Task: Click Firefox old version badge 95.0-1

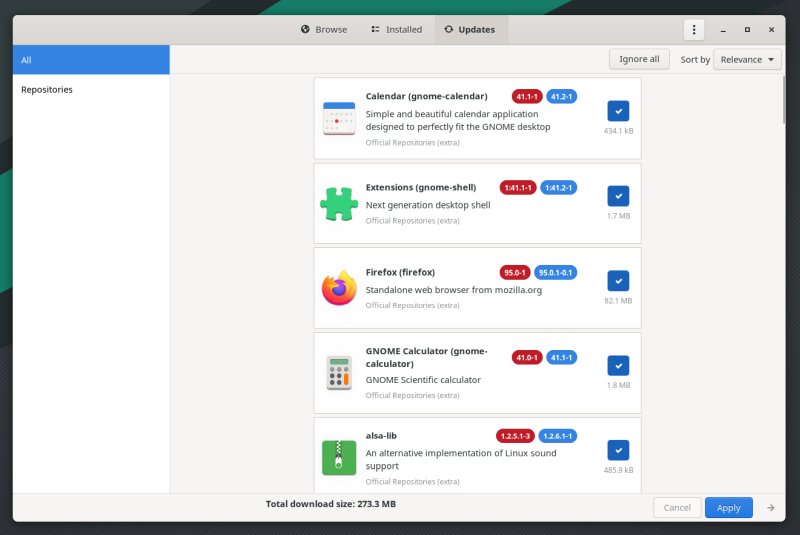Action: [x=515, y=272]
